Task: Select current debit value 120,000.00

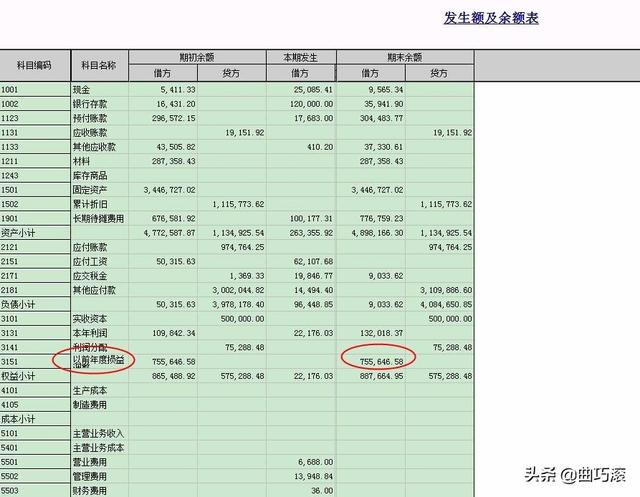Action: (312, 104)
